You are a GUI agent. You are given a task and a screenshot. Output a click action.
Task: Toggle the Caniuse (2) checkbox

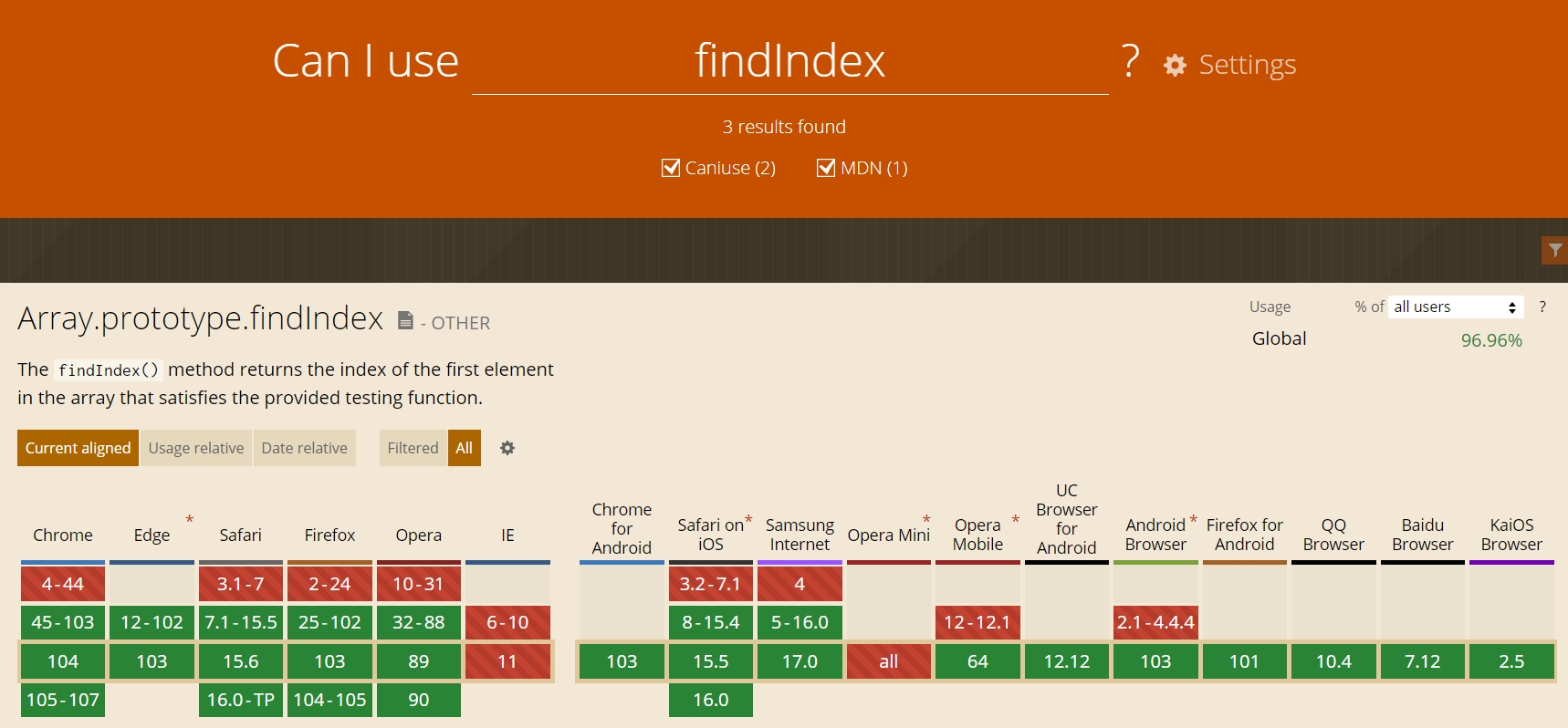(x=671, y=168)
